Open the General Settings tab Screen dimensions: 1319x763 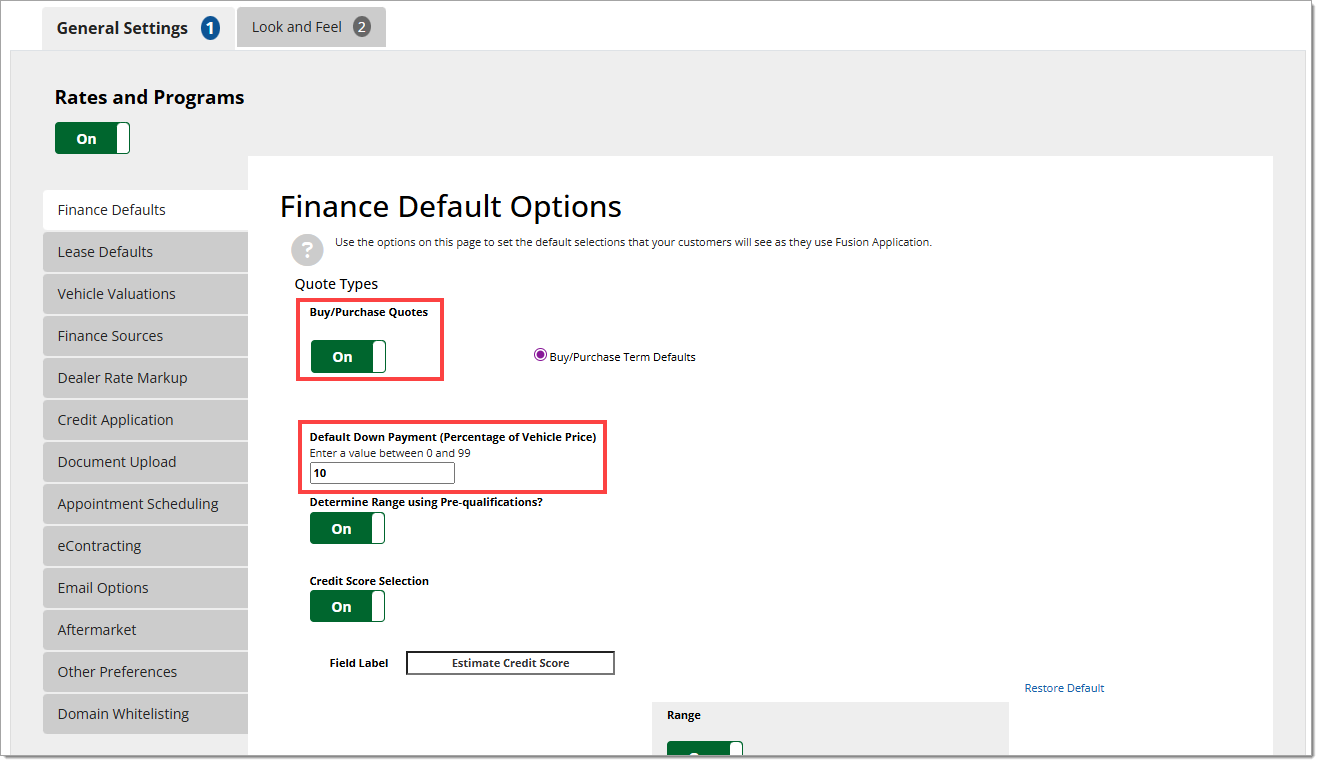coord(137,28)
